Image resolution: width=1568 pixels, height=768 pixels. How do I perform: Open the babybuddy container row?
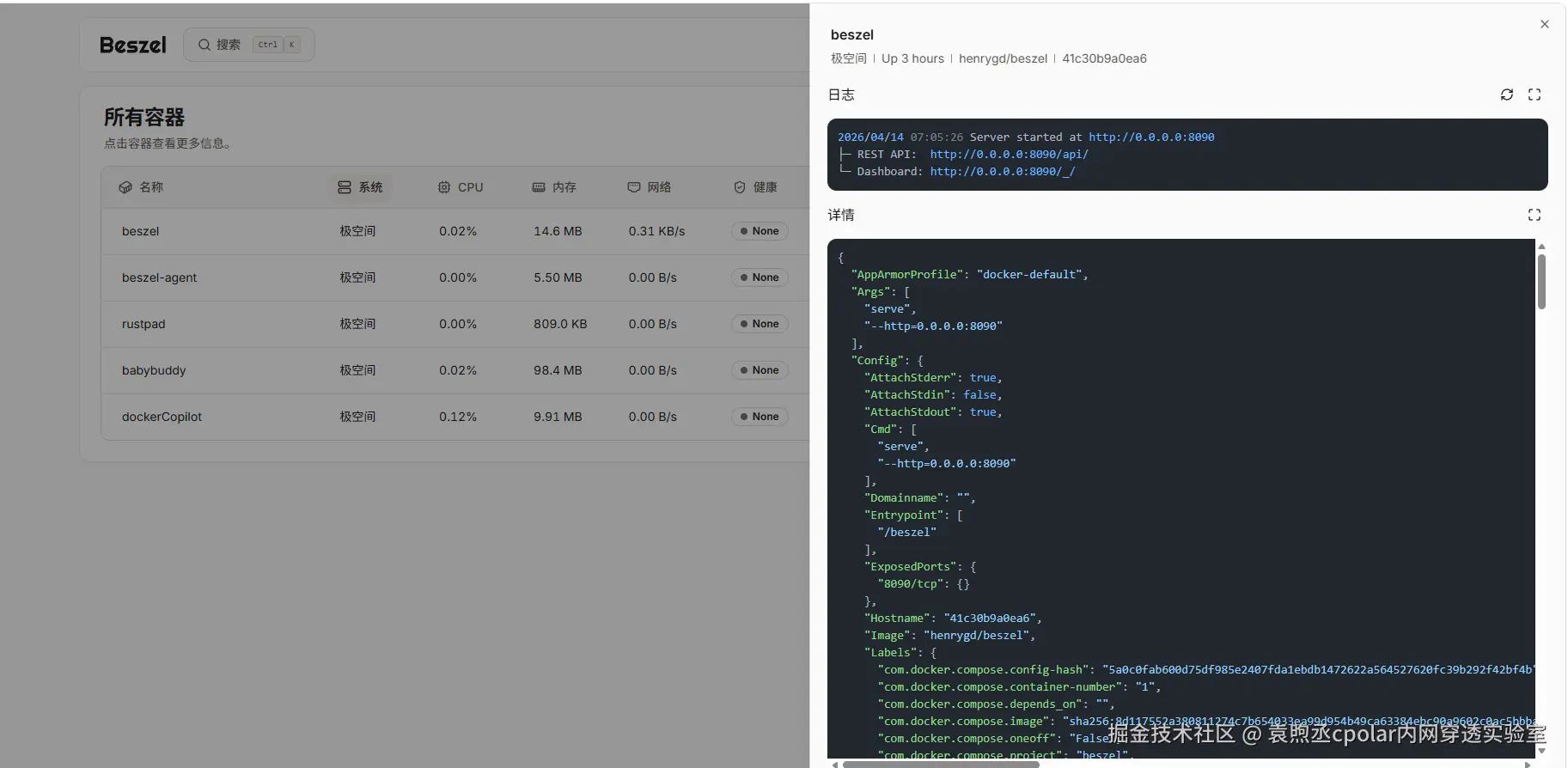455,370
